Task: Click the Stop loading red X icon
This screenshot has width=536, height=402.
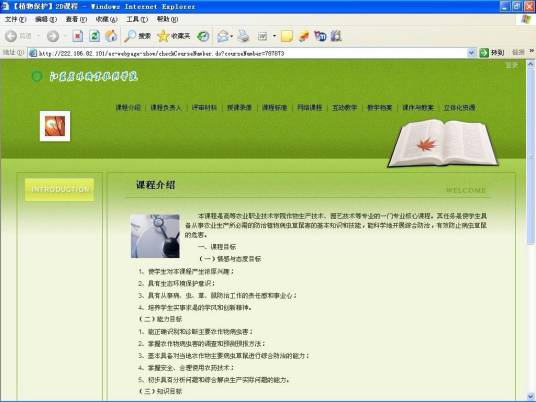Action: [78, 36]
